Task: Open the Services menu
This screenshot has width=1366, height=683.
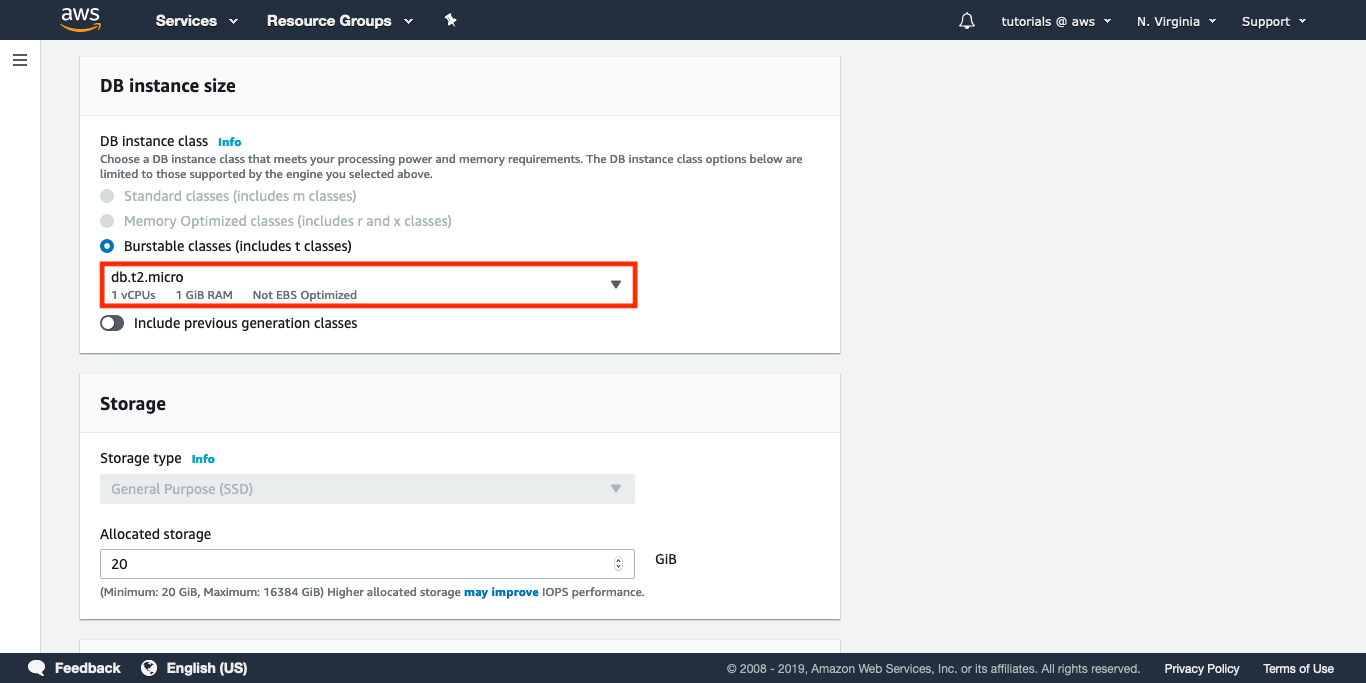Action: (x=197, y=21)
